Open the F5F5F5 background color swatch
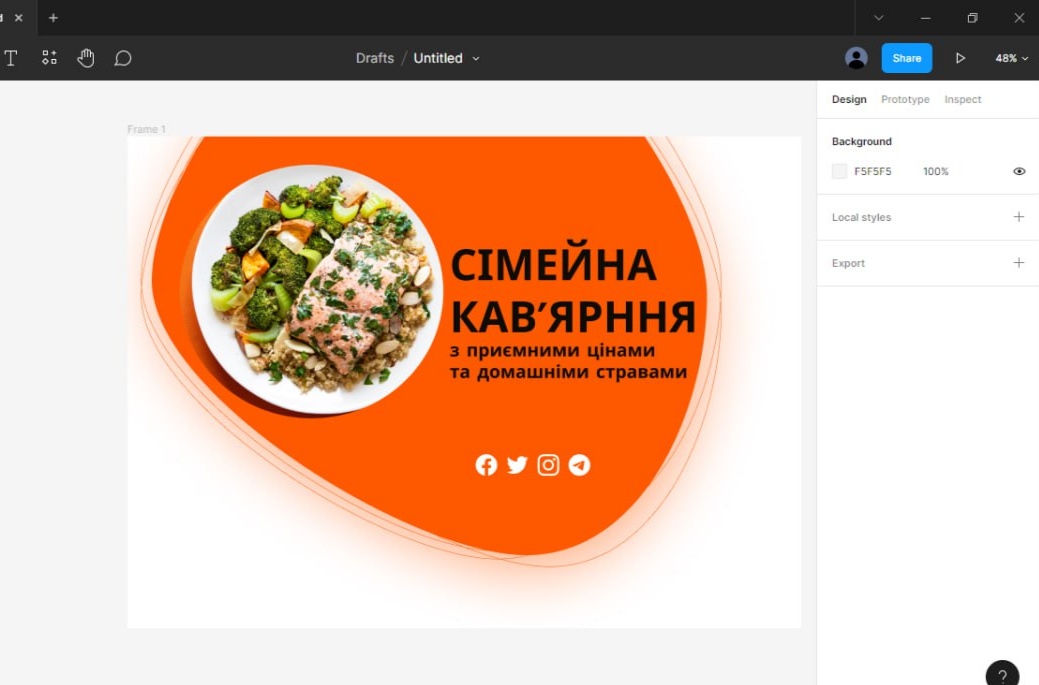Screen dimensions: 1039x685 (x=839, y=172)
